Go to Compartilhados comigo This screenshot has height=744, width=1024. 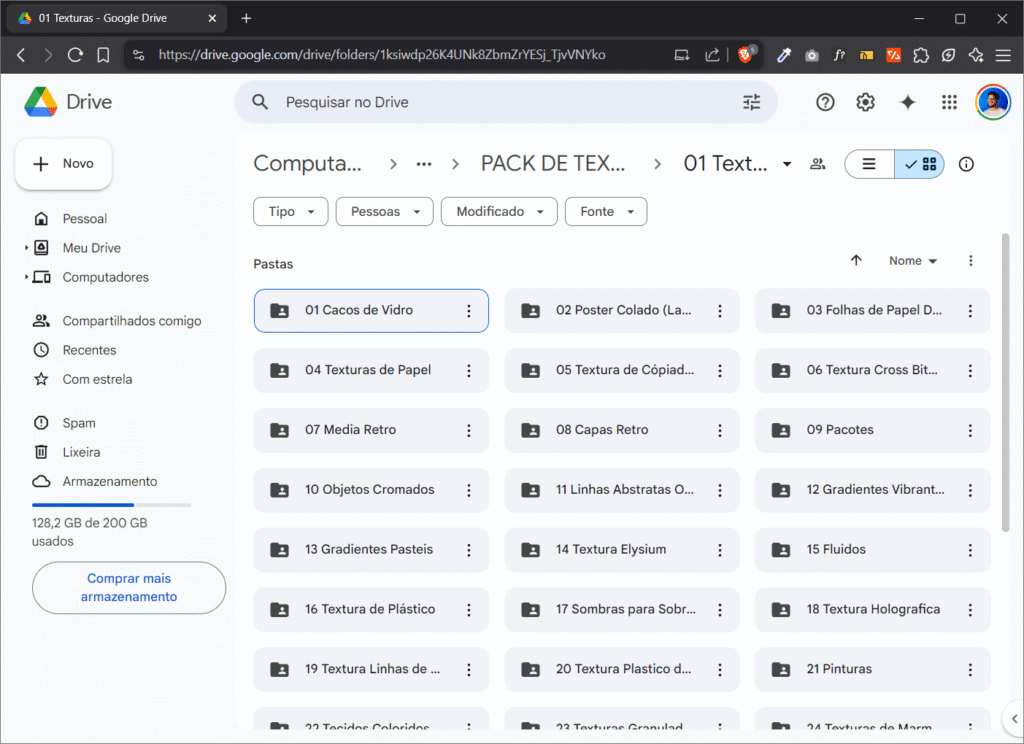pyautogui.click(x=131, y=321)
